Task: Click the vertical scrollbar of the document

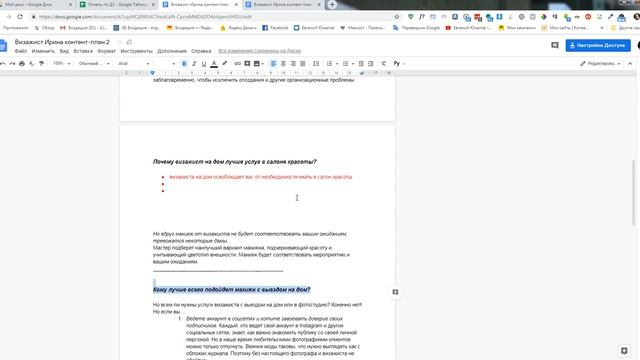Action: 633,192
